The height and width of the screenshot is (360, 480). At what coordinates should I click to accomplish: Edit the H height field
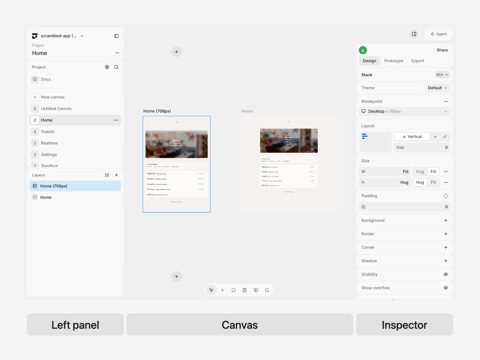point(386,183)
